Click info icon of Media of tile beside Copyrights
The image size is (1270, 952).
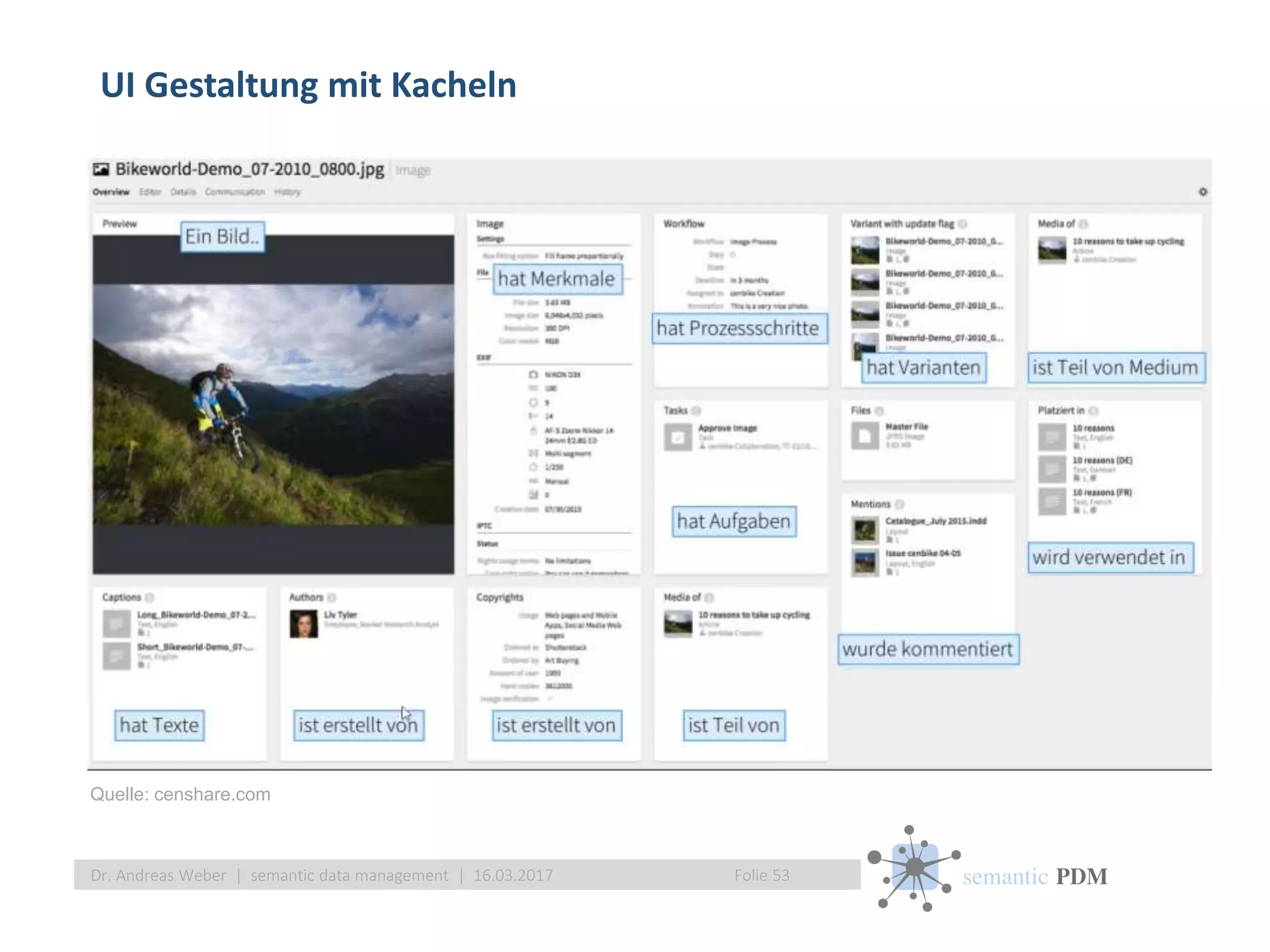[709, 597]
